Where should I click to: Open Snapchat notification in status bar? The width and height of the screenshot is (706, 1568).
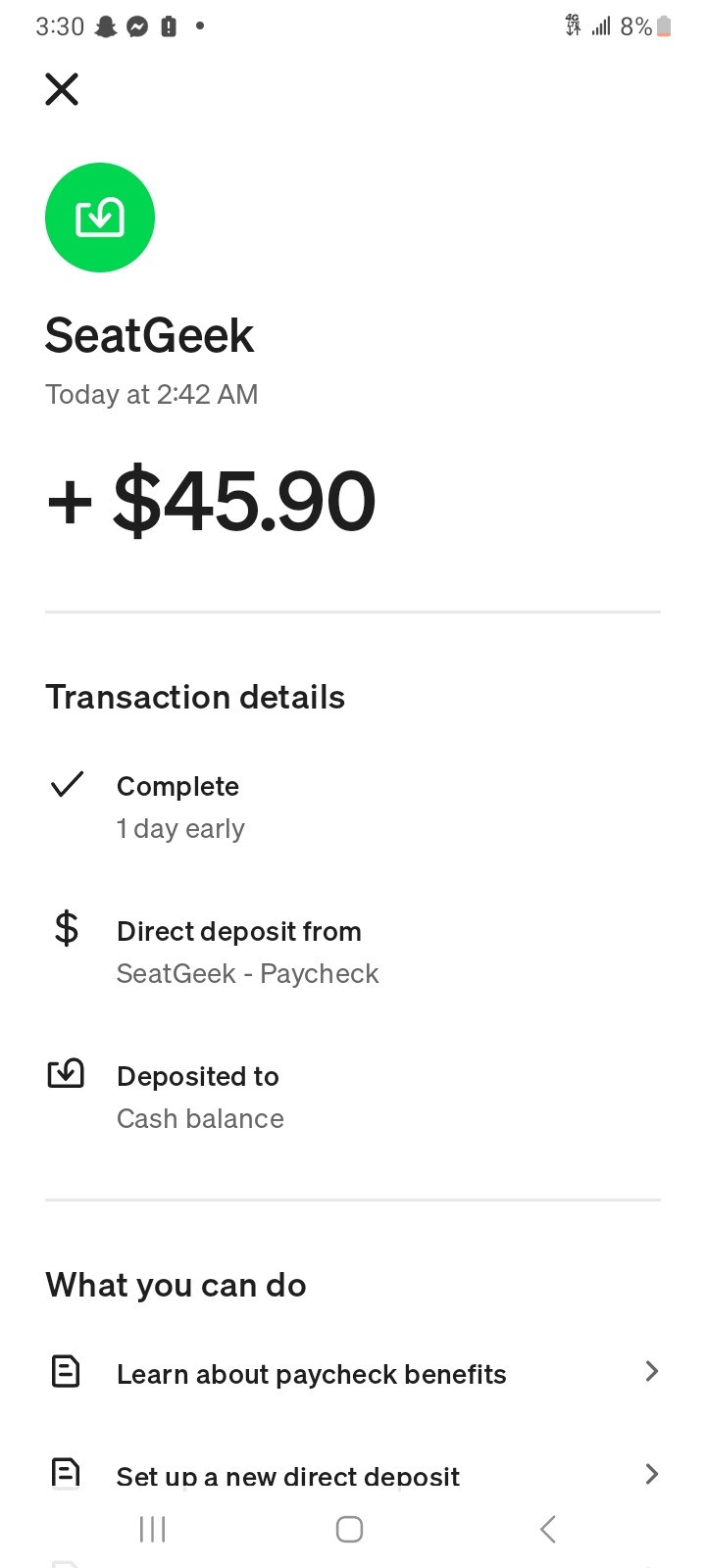[x=106, y=27]
